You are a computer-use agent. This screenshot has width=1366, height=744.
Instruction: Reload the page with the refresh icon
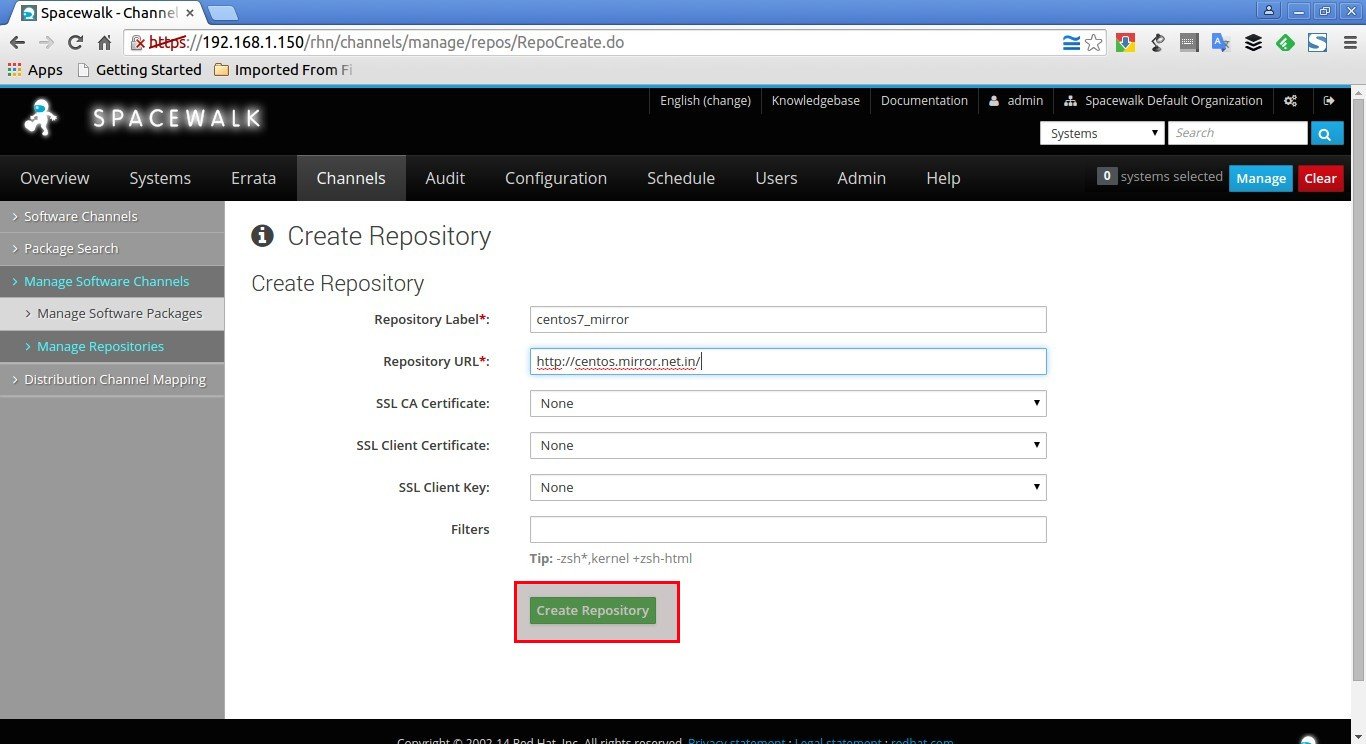pyautogui.click(x=75, y=42)
